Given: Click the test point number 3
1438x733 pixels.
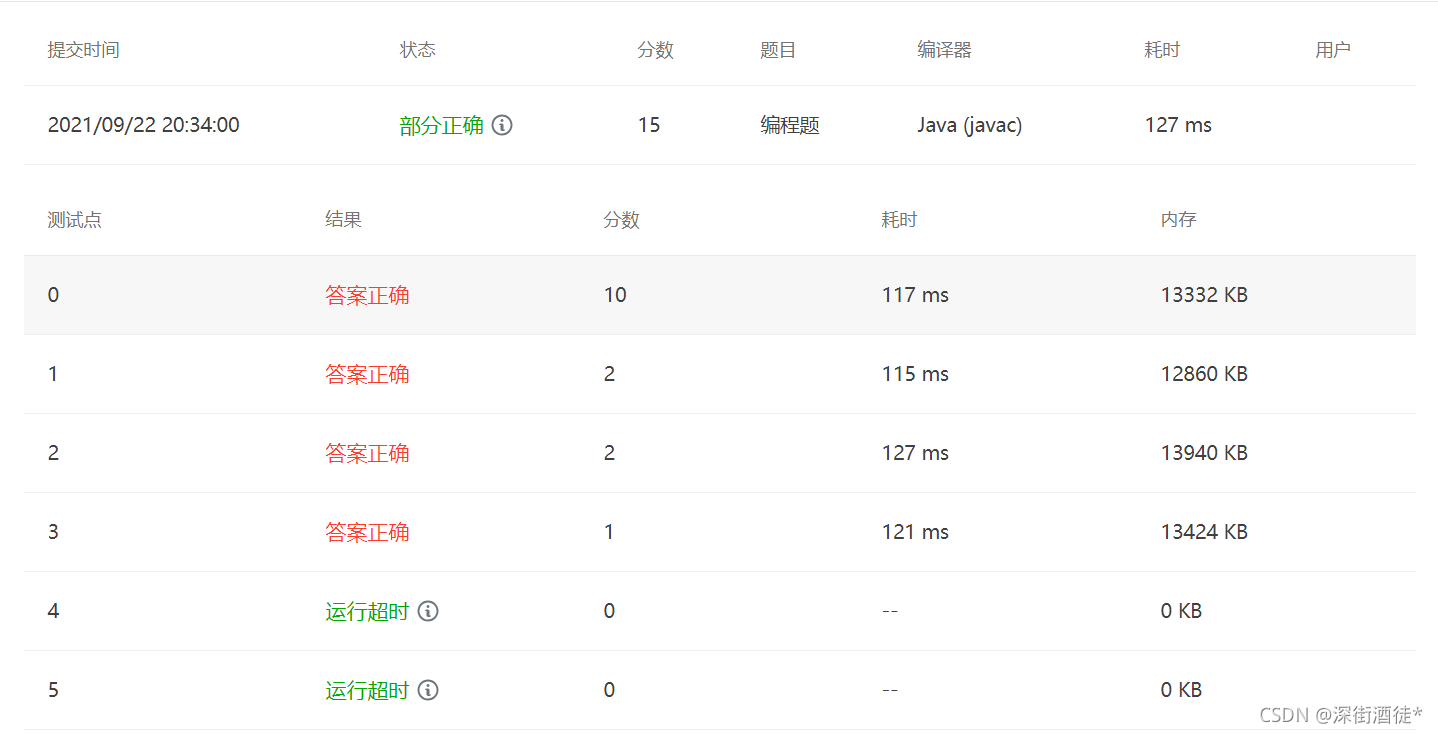Looking at the screenshot, I should [x=53, y=532].
